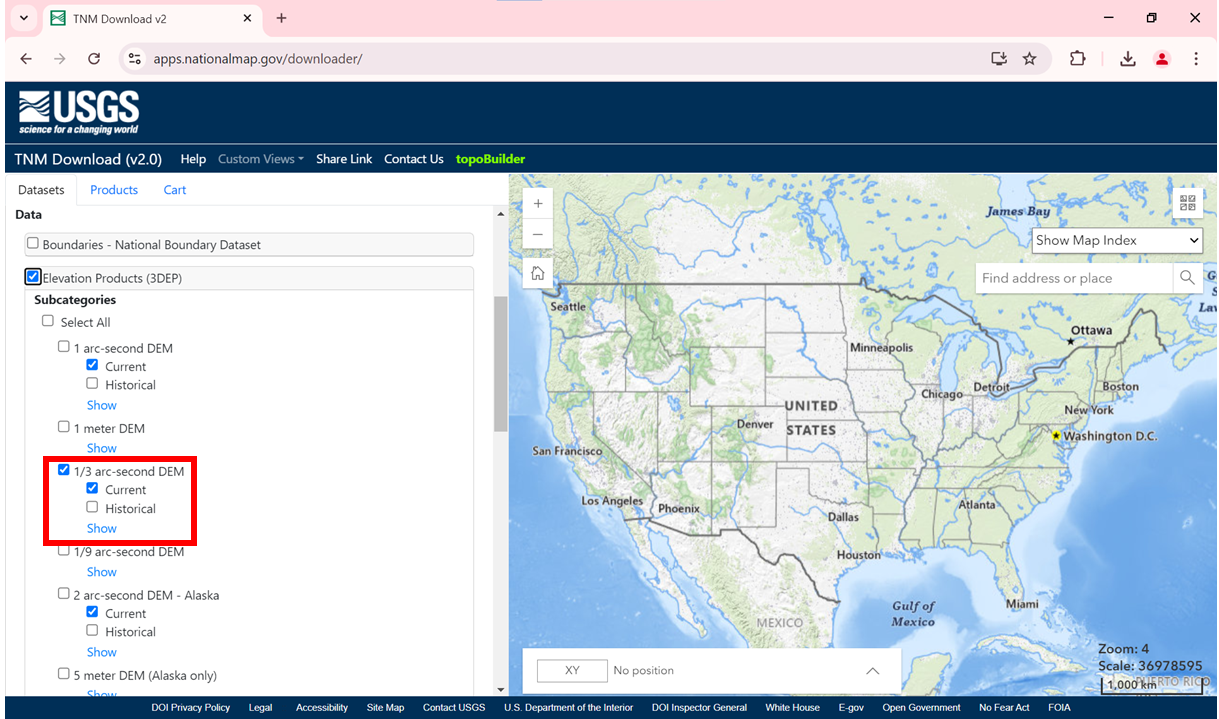This screenshot has width=1219, height=719.
Task: Click the search magnifier icon
Action: 1186,278
